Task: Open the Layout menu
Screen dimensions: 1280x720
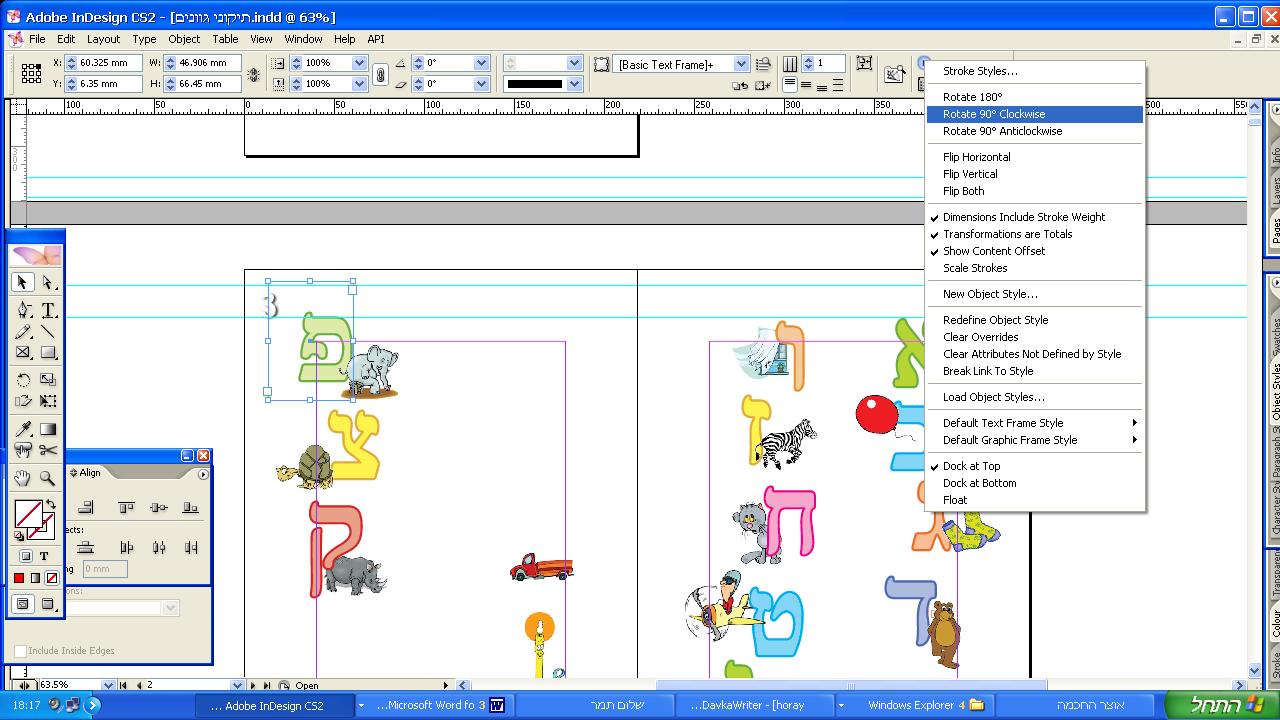Action: click(x=103, y=39)
